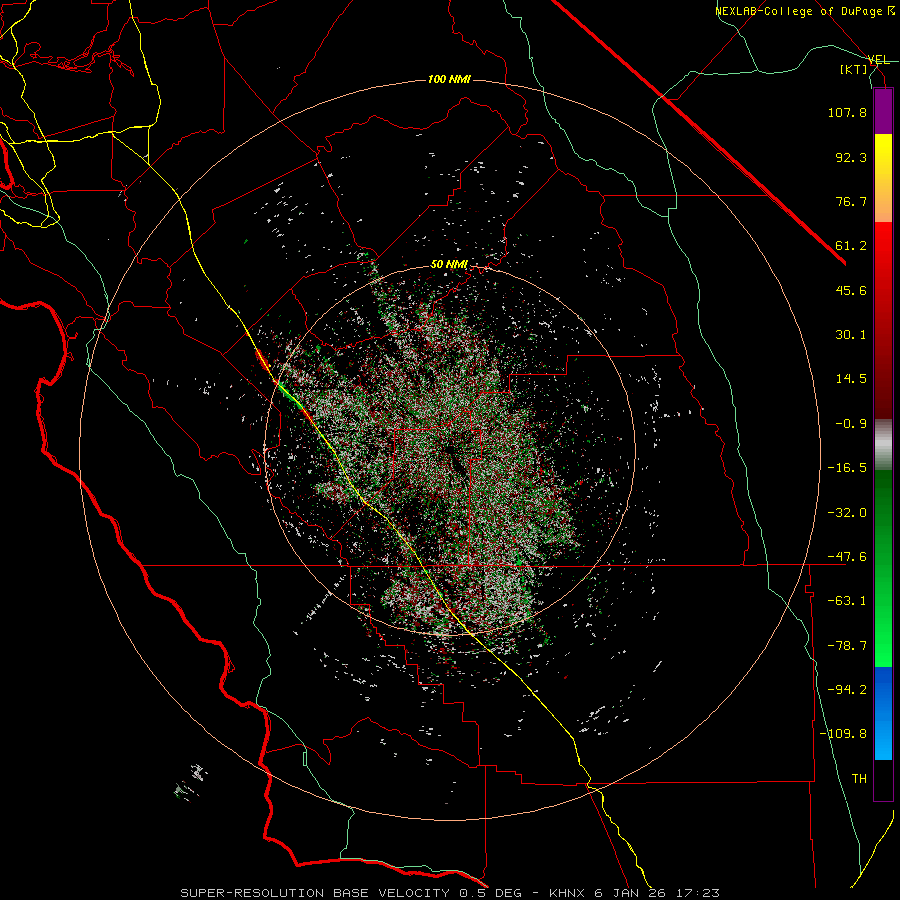Pick the green segment of the color bar

coord(883,568)
